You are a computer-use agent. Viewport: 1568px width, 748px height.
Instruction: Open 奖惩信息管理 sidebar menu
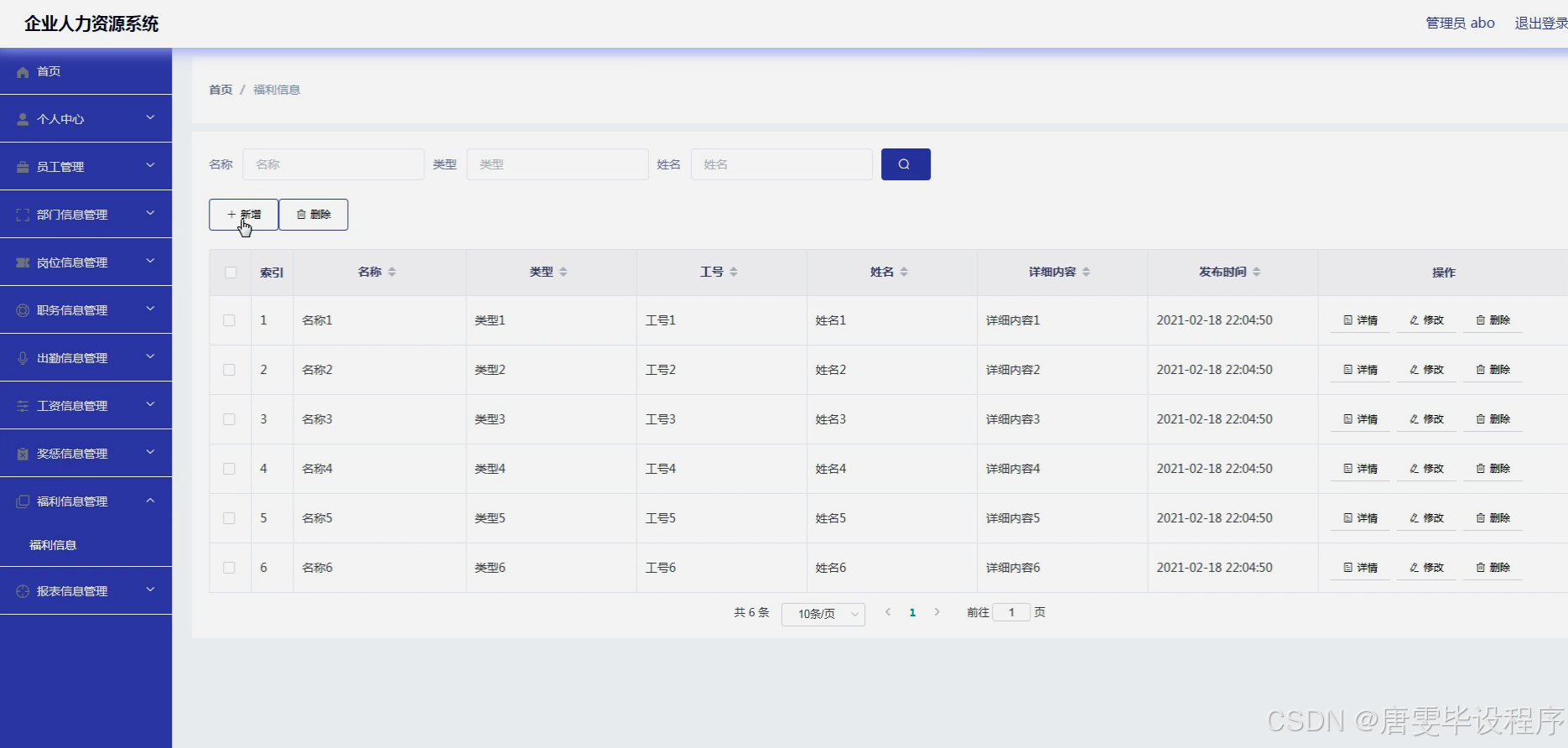(x=86, y=454)
